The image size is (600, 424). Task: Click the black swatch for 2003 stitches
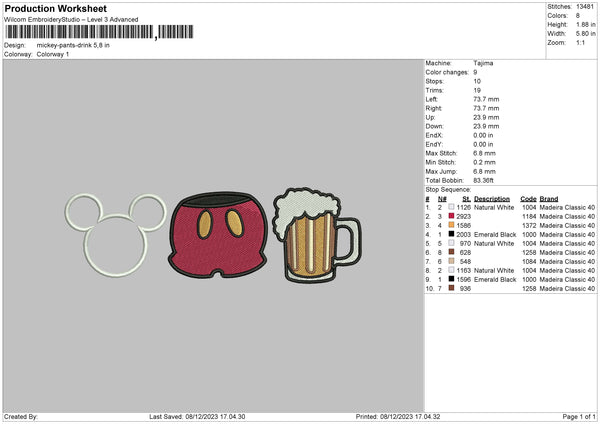pos(452,234)
